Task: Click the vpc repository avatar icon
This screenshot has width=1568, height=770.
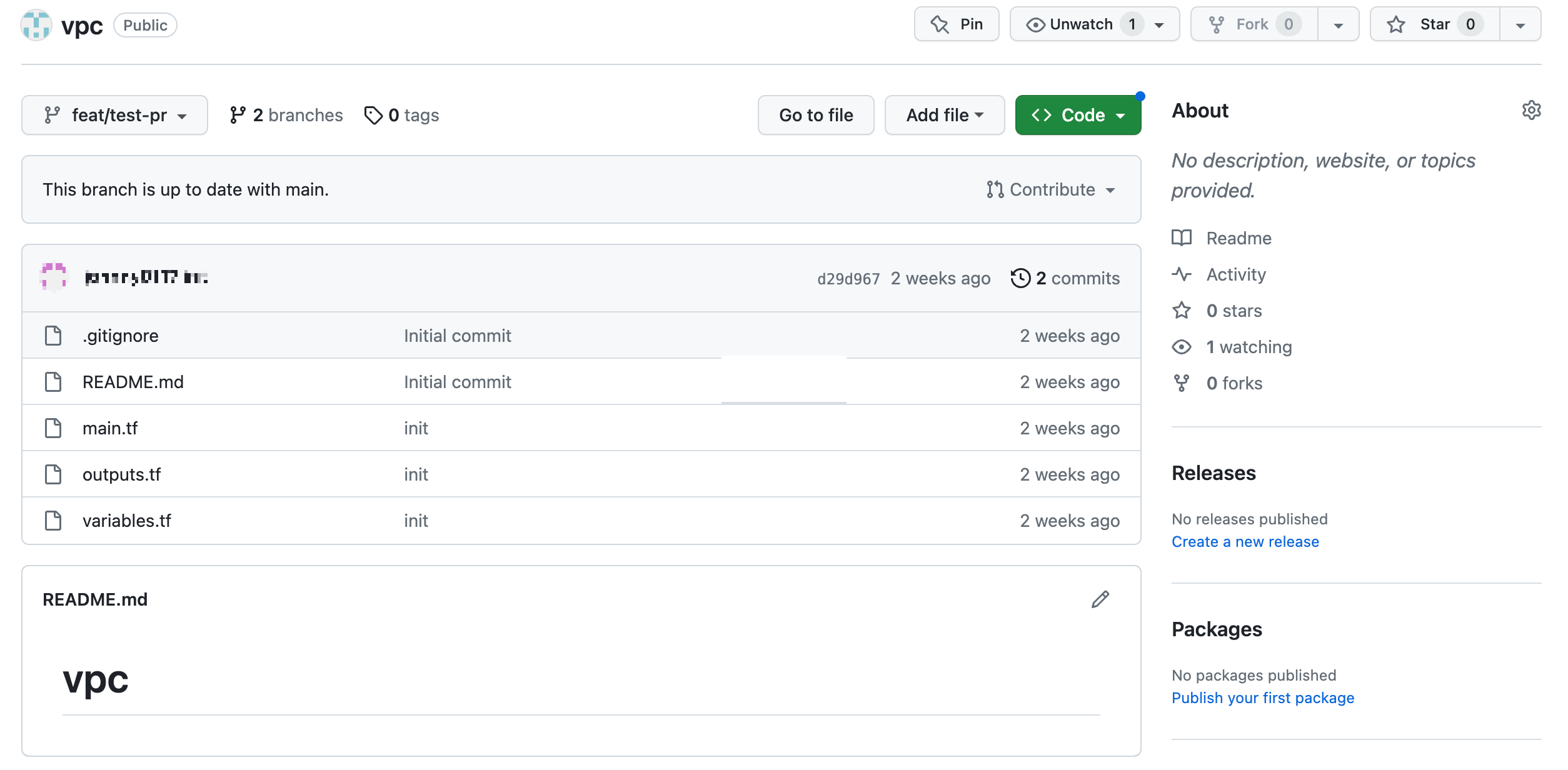Action: [36, 25]
